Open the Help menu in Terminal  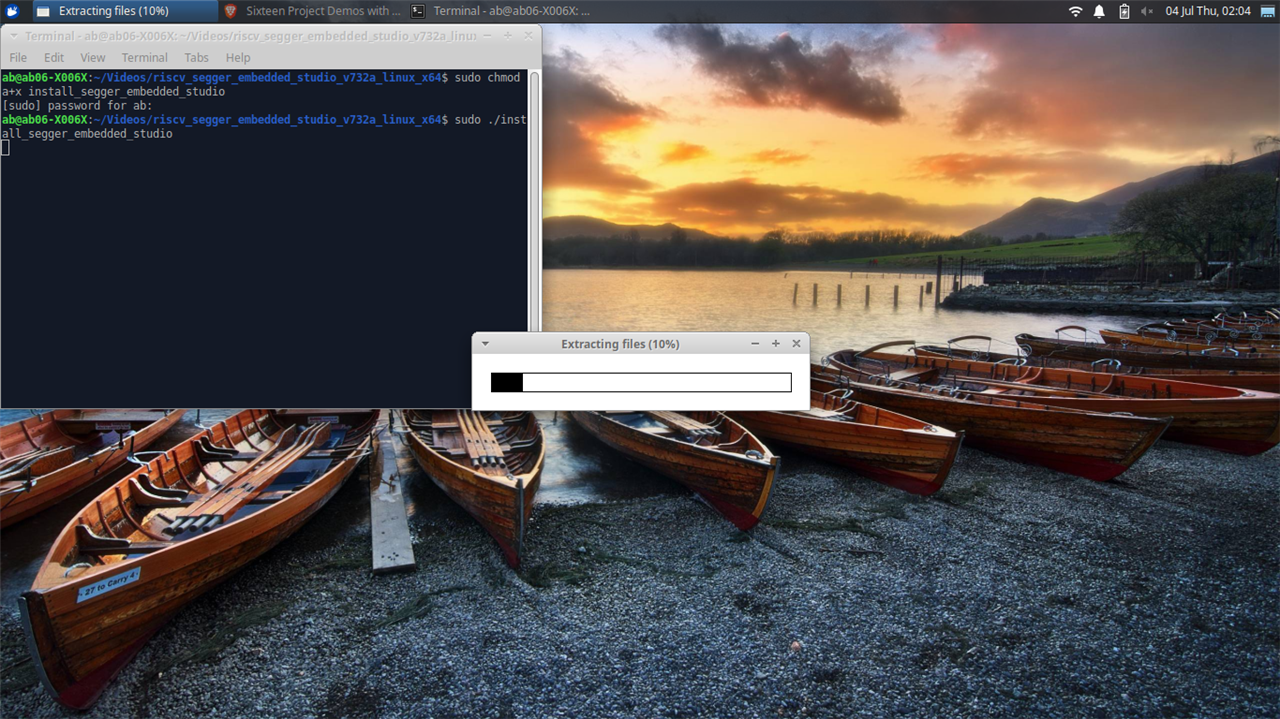tap(238, 58)
